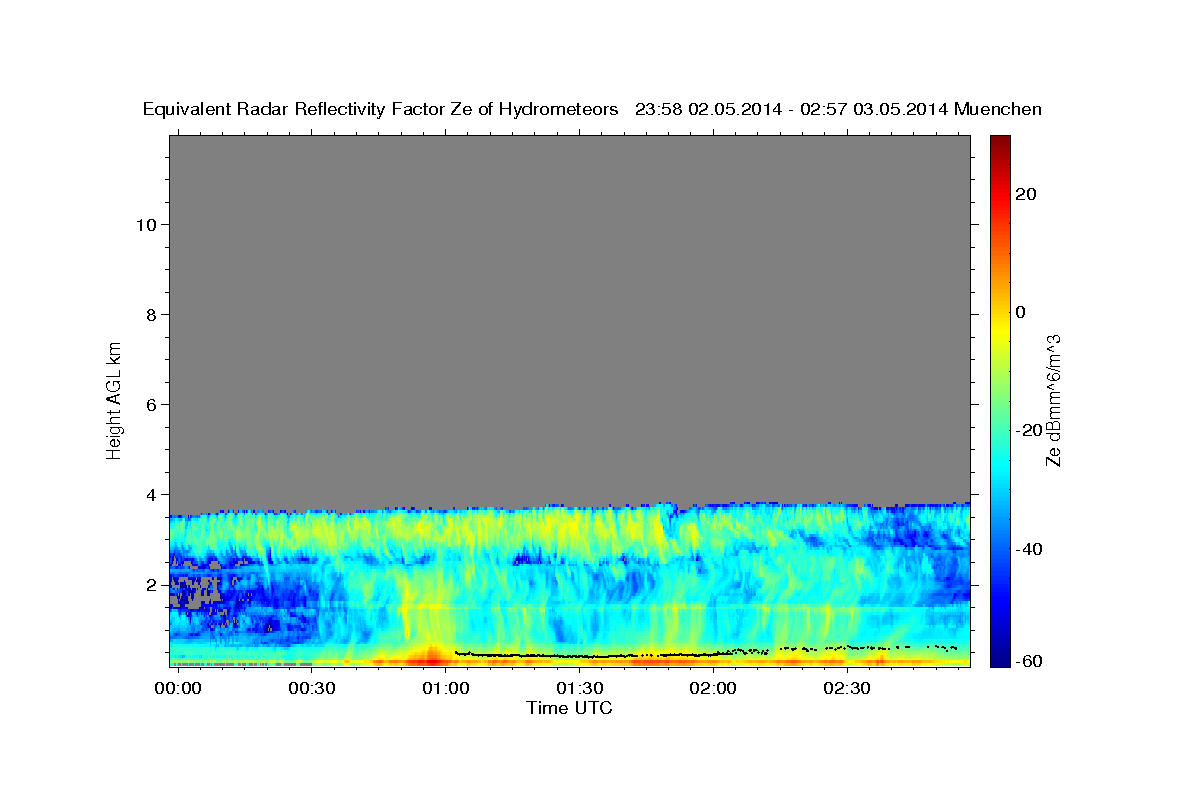The width and height of the screenshot is (1200, 800).
Task: Click the yellow section of the colorbar
Action: coord(1000,330)
